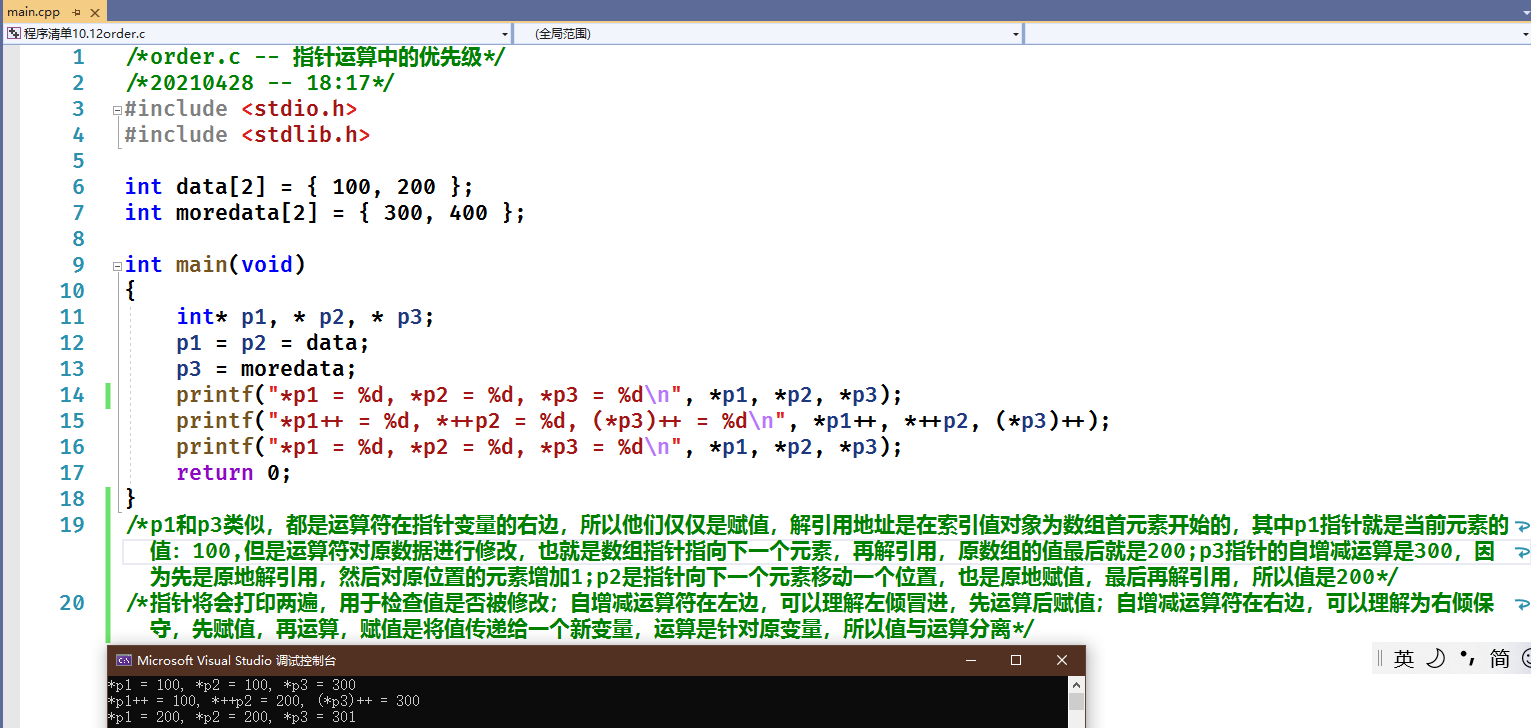The image size is (1531, 728).
Task: Minimize the debug console window
Action: click(970, 660)
